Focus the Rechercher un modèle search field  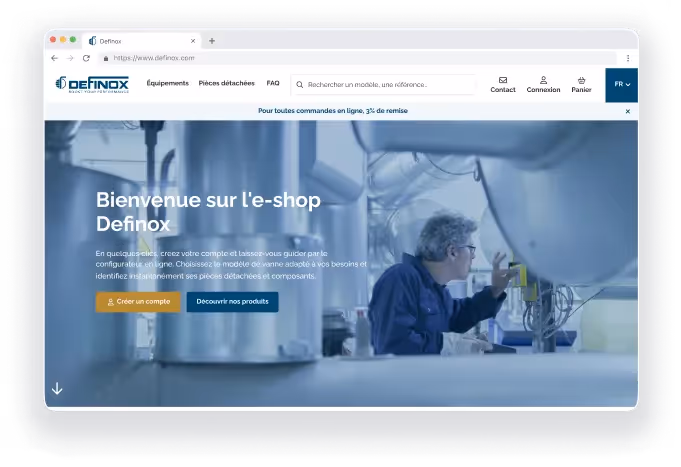coord(383,85)
